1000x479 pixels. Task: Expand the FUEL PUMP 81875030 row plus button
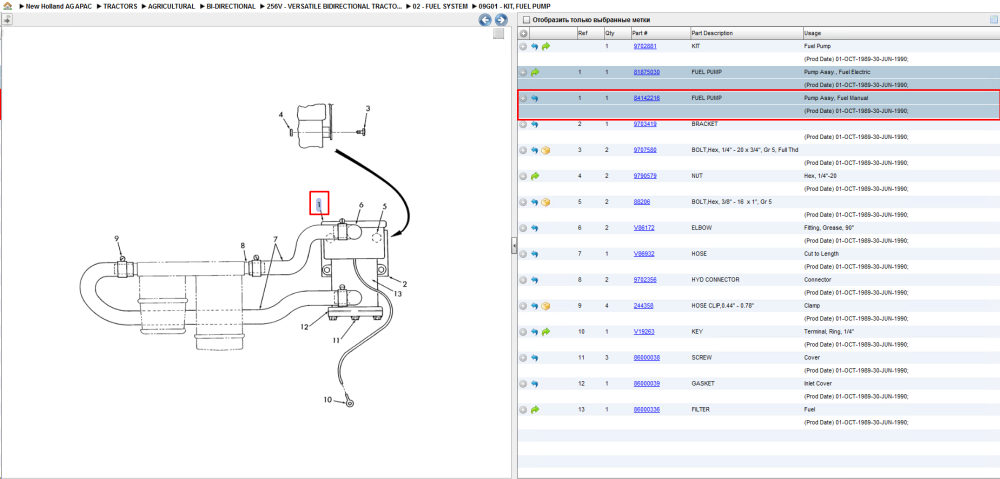523,73
